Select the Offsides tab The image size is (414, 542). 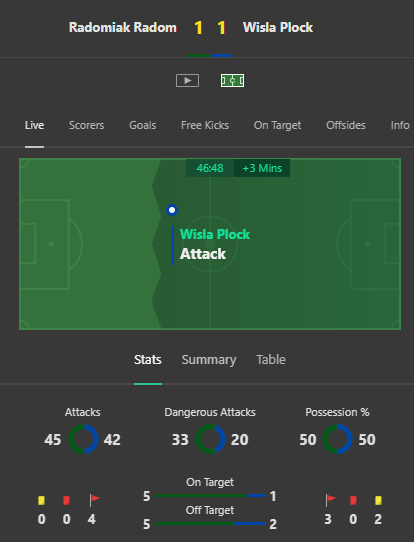pyautogui.click(x=346, y=125)
